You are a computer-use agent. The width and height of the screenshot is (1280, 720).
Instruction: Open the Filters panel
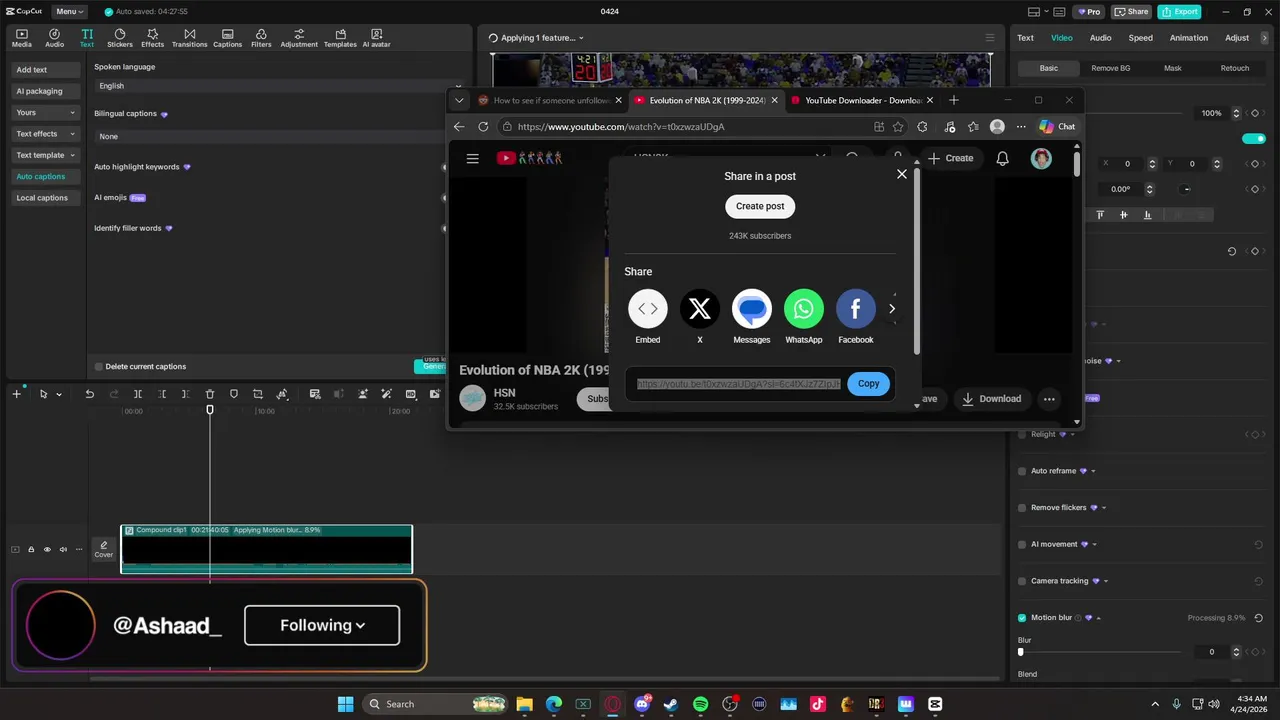[x=261, y=38]
